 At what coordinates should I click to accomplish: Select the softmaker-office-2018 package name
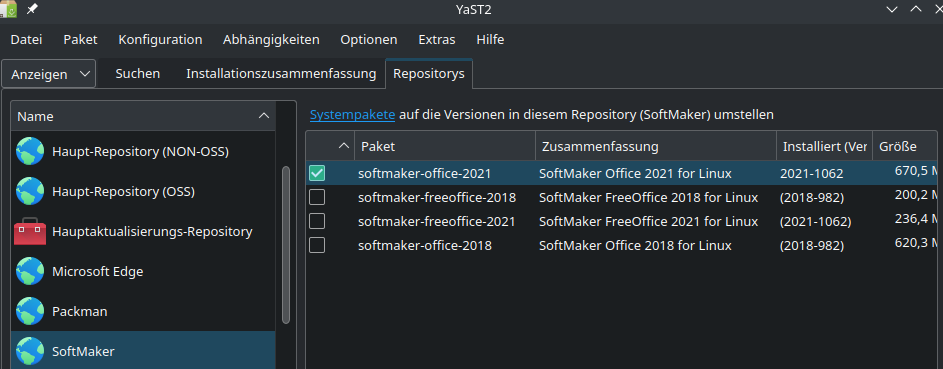coord(425,245)
